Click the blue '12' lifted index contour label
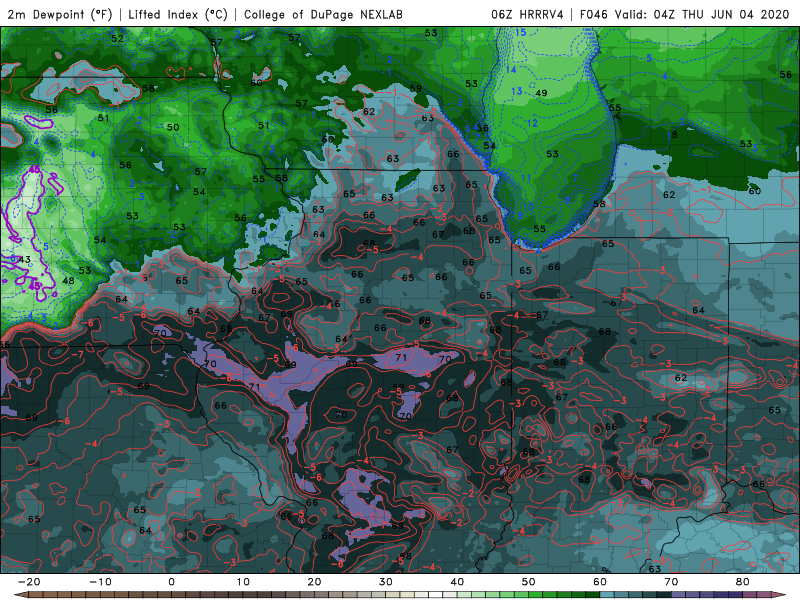This screenshot has height=600, width=800. (x=532, y=123)
